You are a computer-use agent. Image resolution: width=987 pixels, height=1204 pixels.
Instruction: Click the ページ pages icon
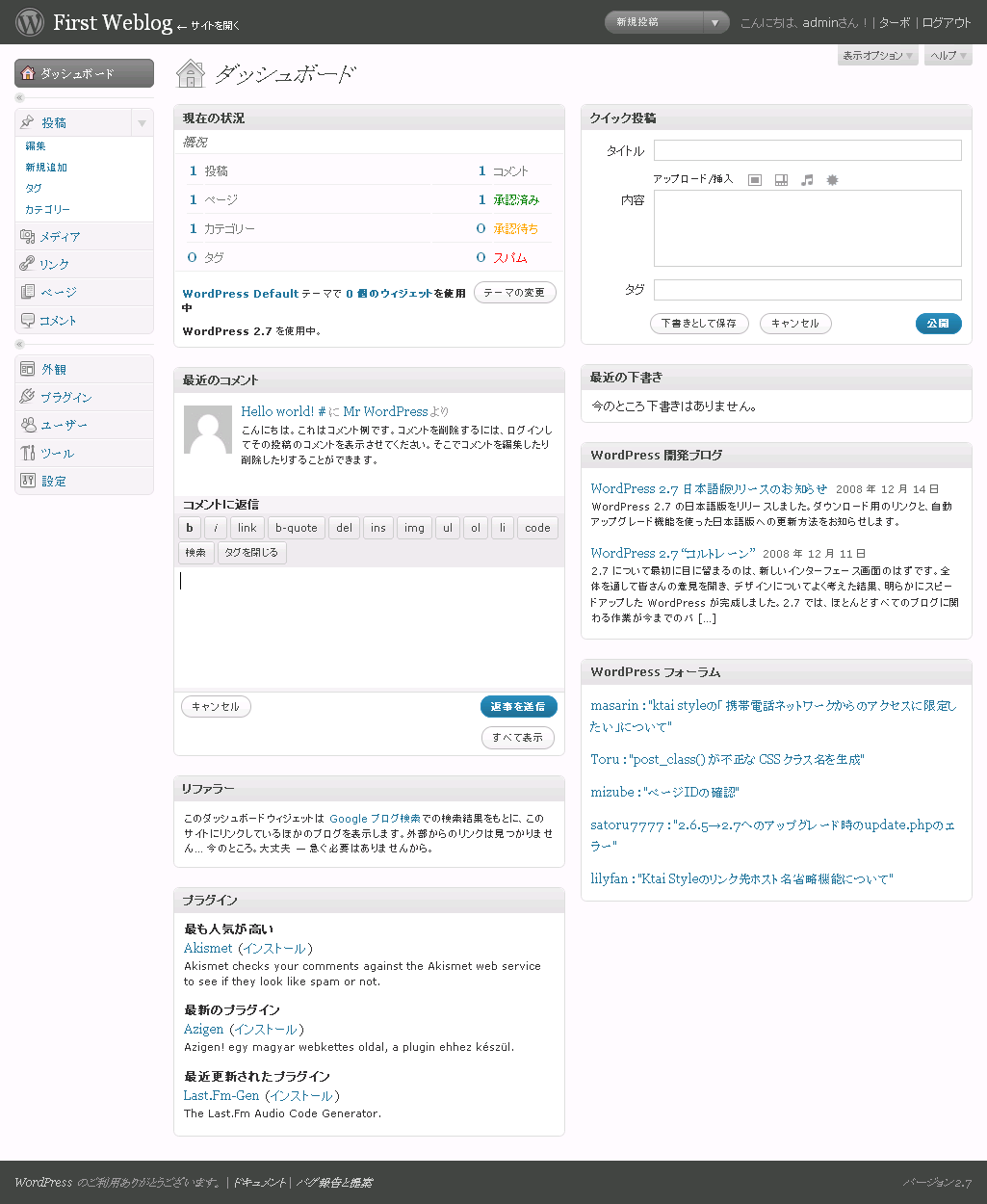click(27, 292)
